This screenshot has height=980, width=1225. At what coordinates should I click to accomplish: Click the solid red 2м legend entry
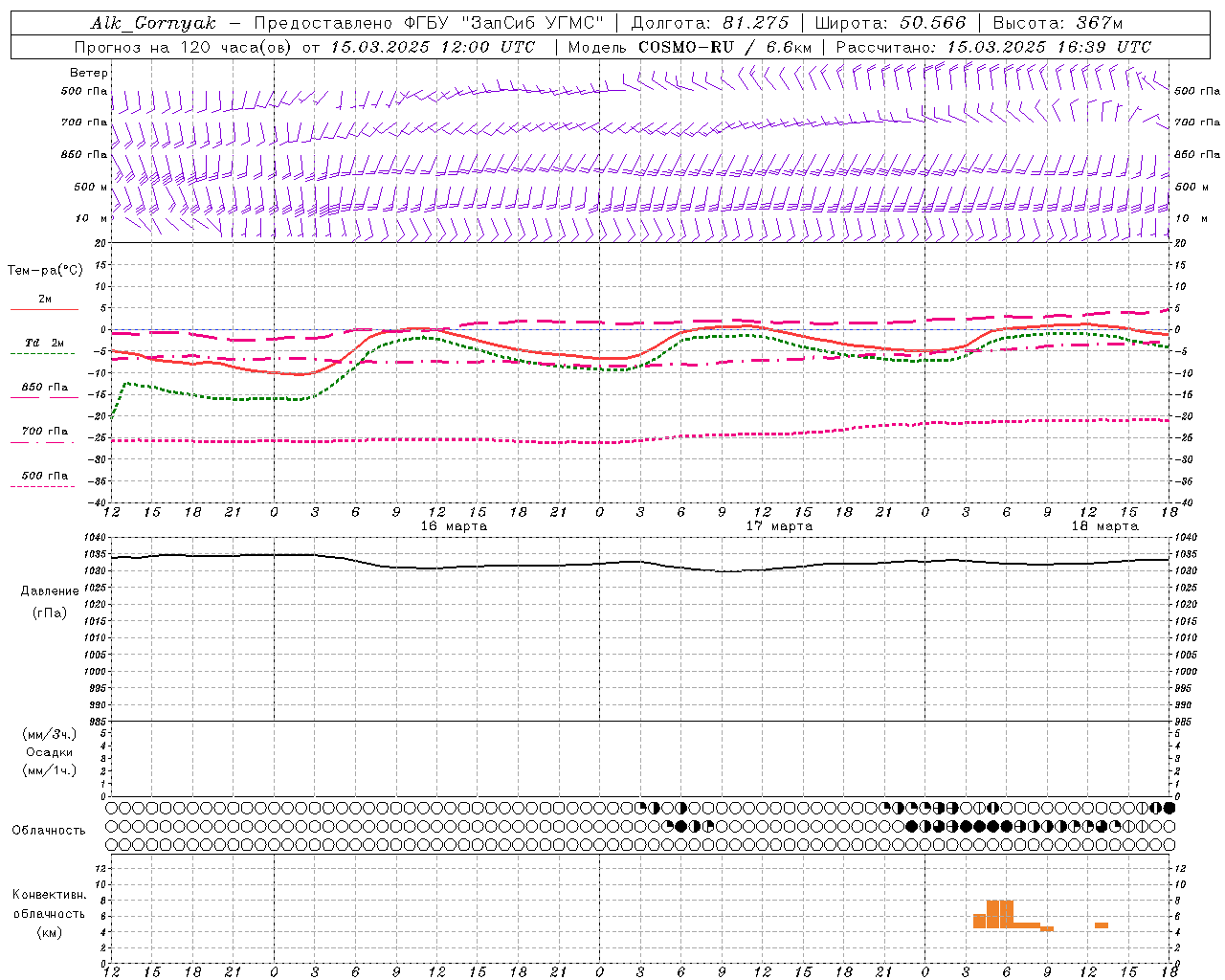[x=45, y=302]
